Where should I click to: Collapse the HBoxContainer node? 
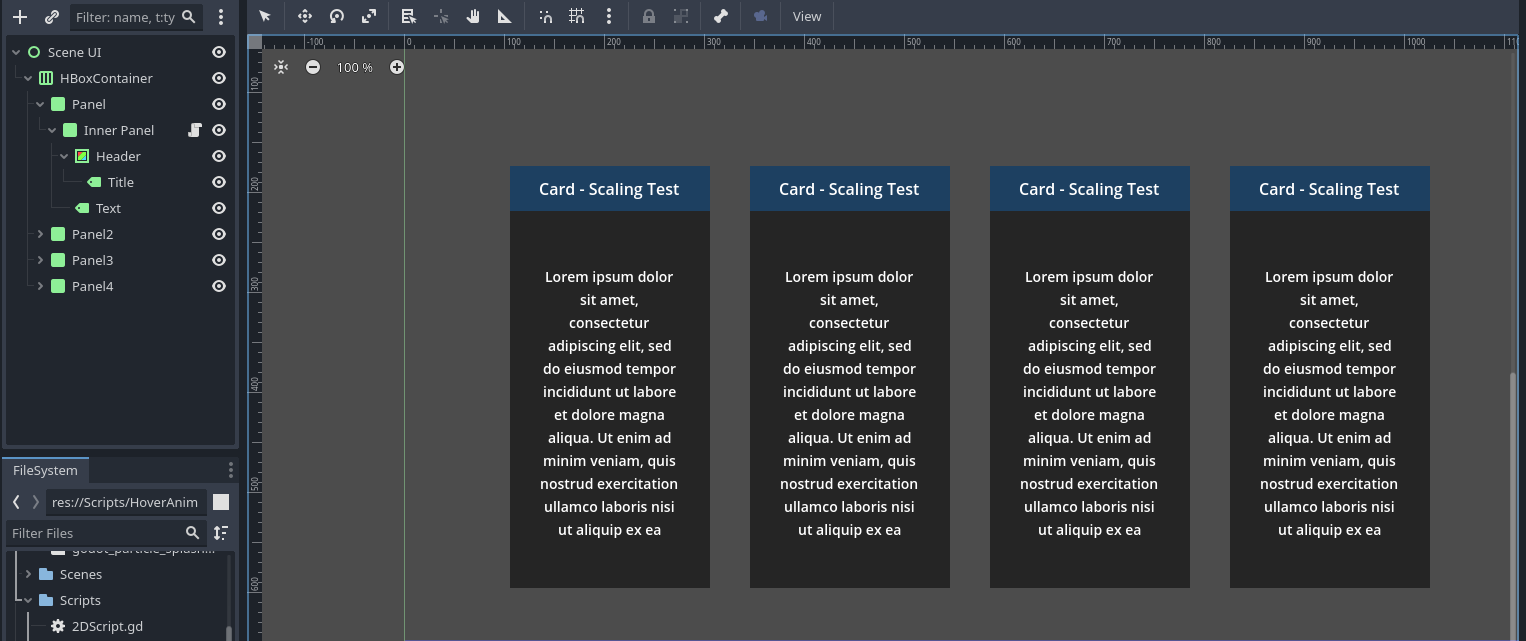point(28,78)
